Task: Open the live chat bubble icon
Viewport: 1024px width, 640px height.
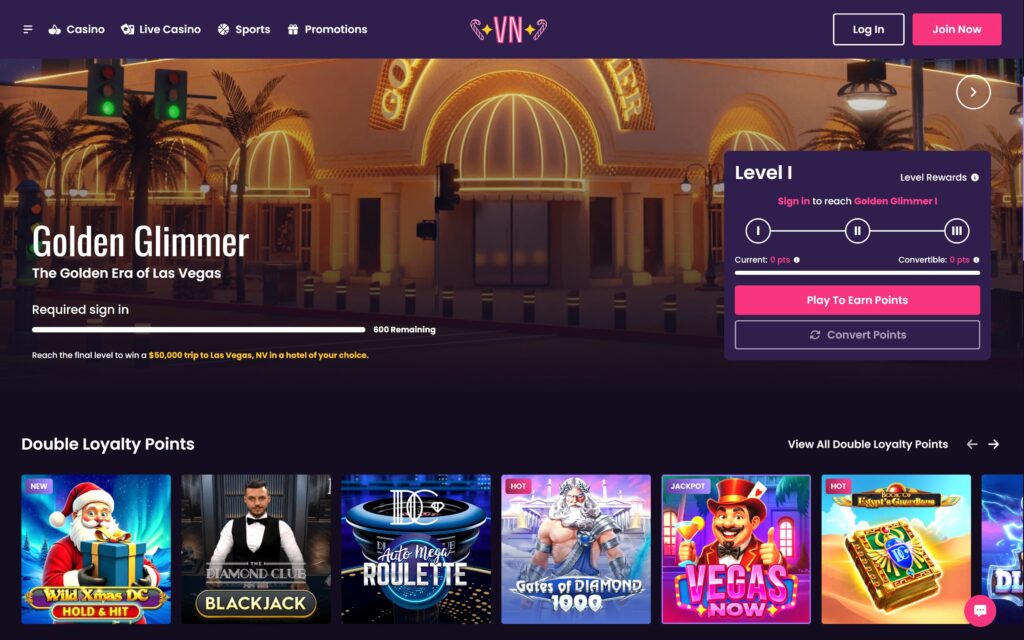Action: click(x=980, y=611)
